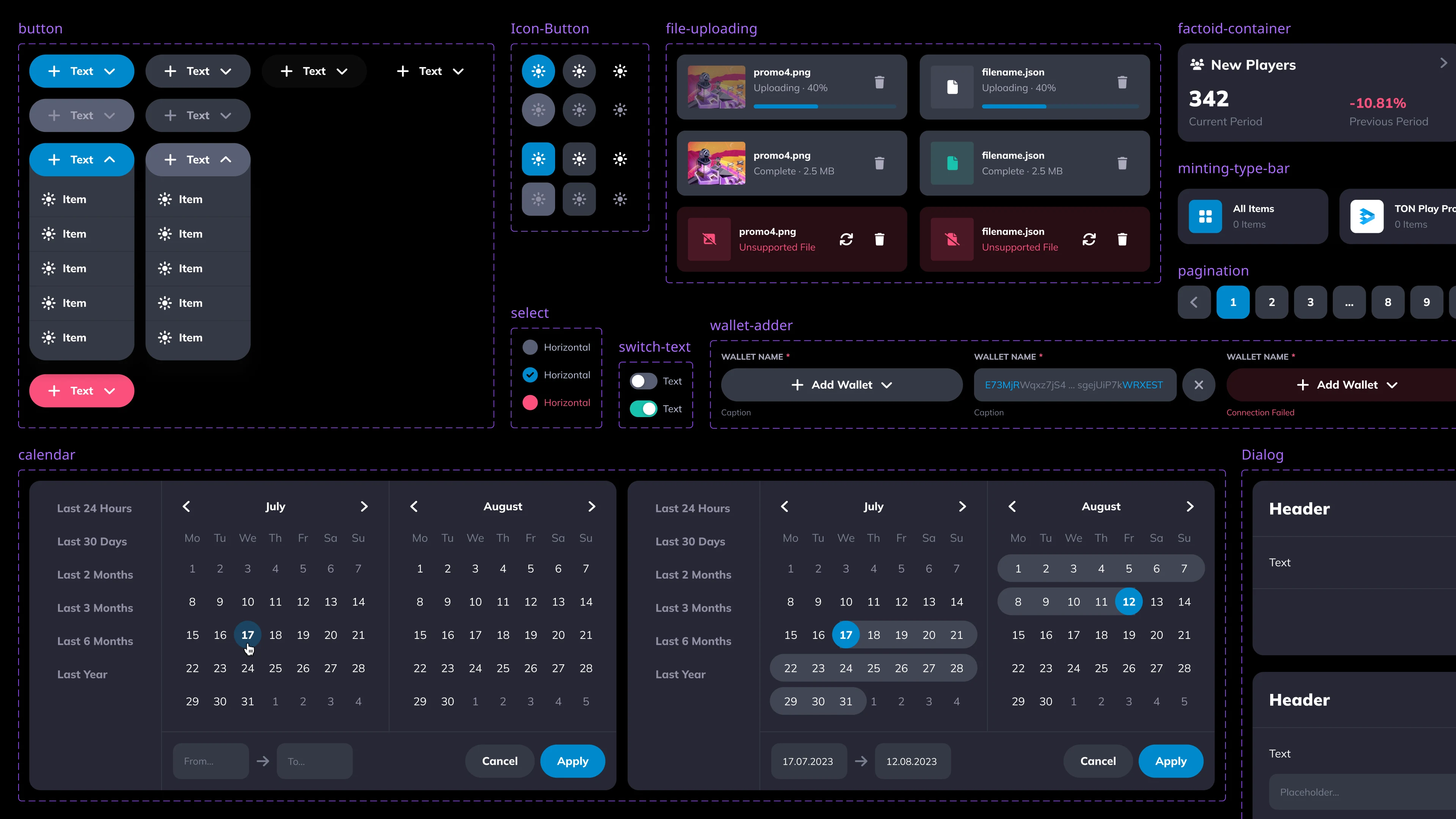The width and height of the screenshot is (1456, 819).
Task: Click the From... date input field
Action: click(210, 761)
